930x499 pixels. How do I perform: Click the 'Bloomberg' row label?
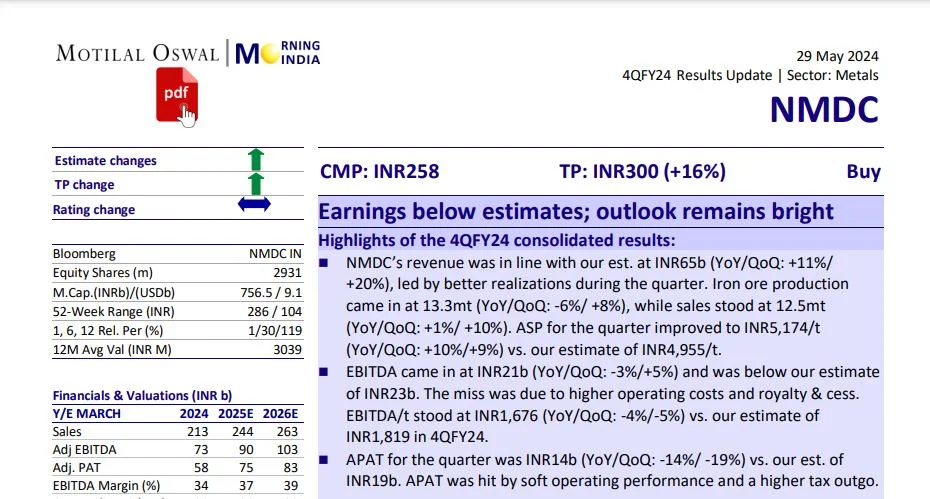[x=84, y=254]
